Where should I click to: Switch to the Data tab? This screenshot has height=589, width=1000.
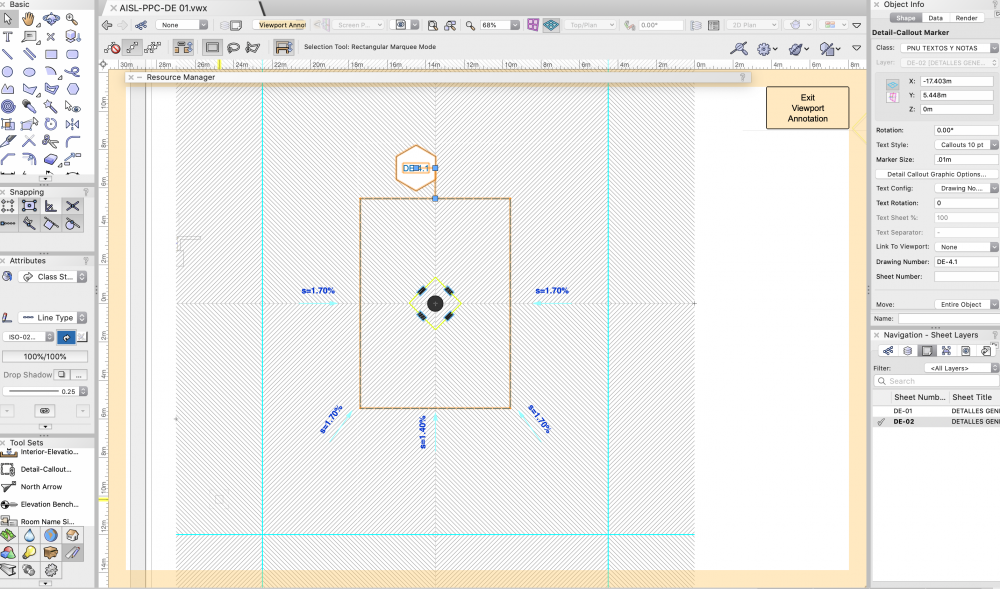pos(935,18)
